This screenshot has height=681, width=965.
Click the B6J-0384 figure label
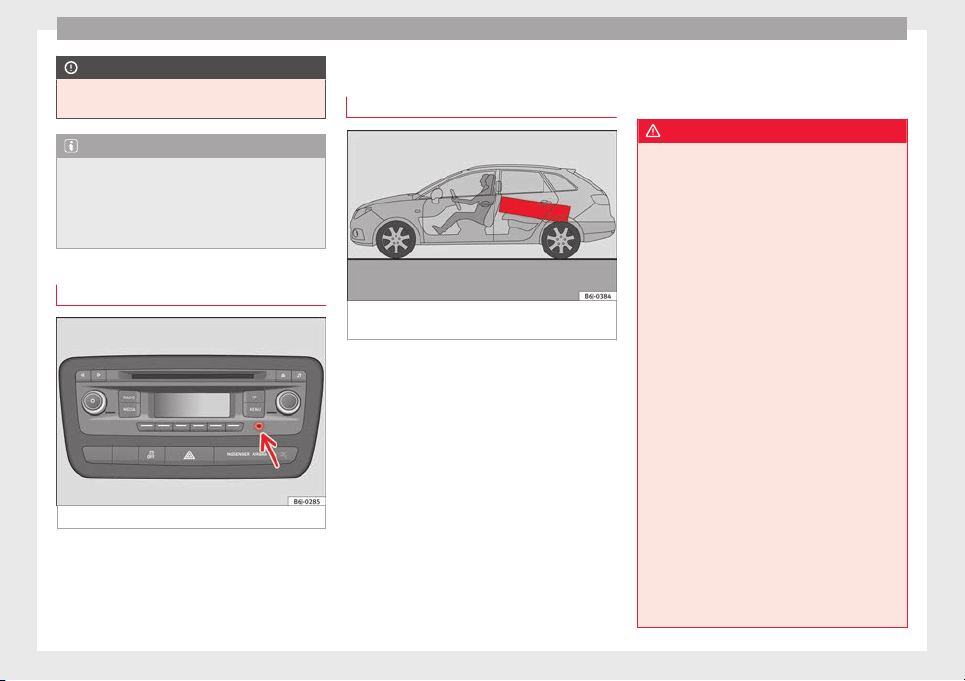[598, 296]
